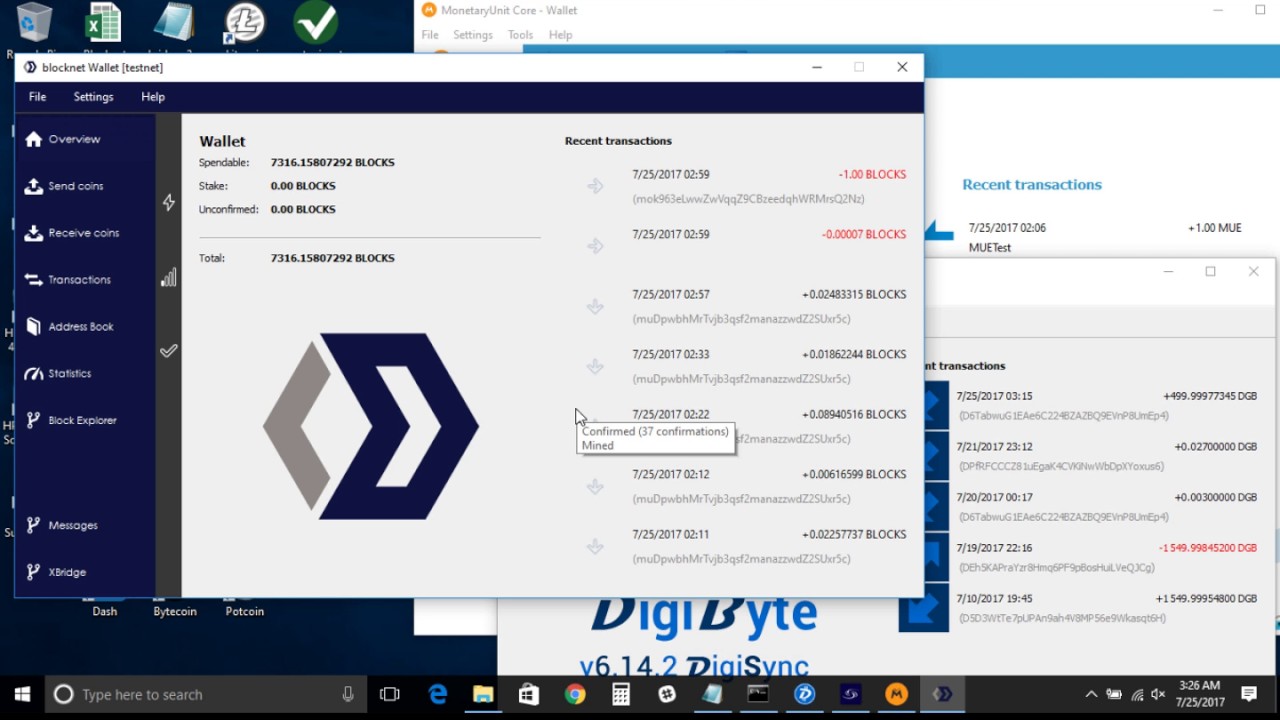
Task: Select +0.00300000 DGB transaction in DigiByte window
Action: [x=1089, y=507]
